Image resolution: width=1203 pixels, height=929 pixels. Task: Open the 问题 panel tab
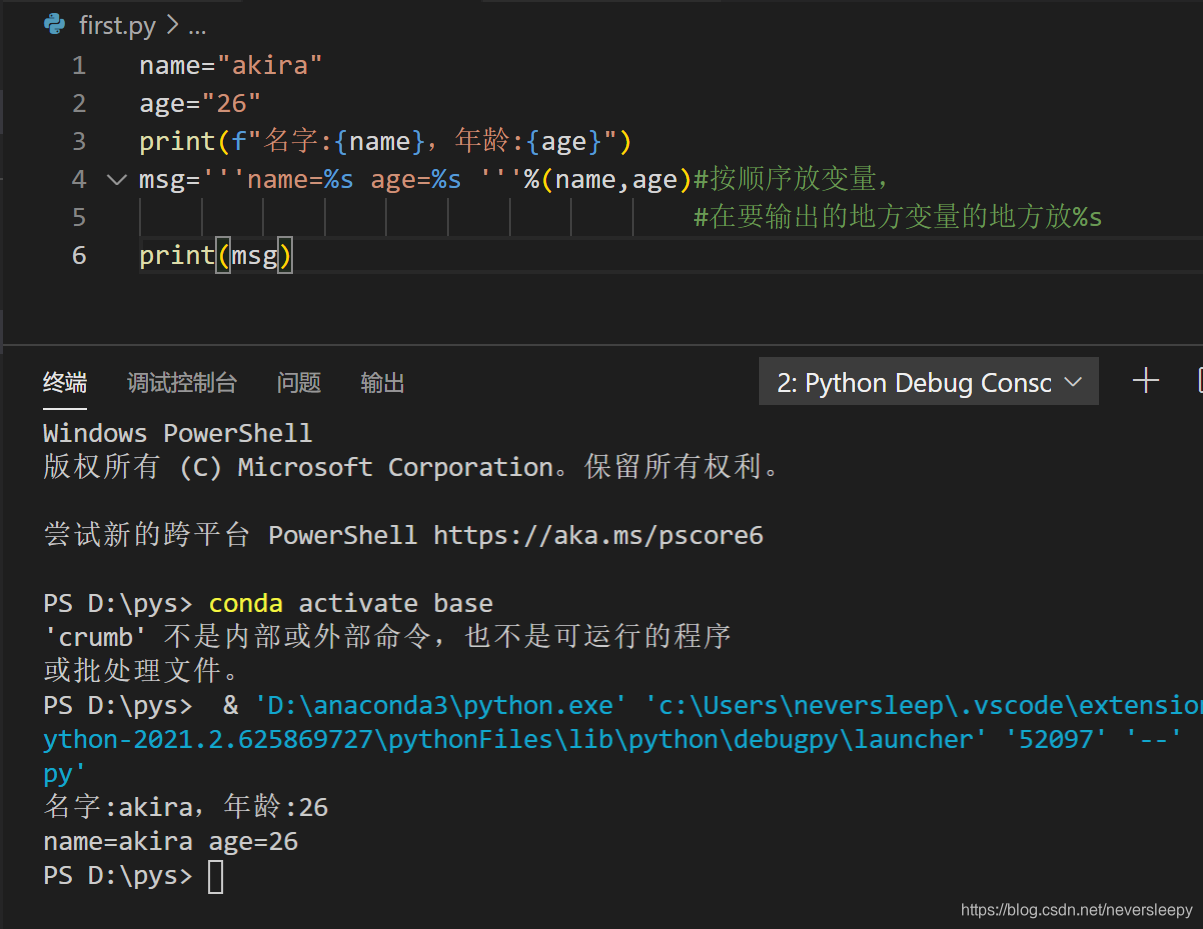(298, 382)
